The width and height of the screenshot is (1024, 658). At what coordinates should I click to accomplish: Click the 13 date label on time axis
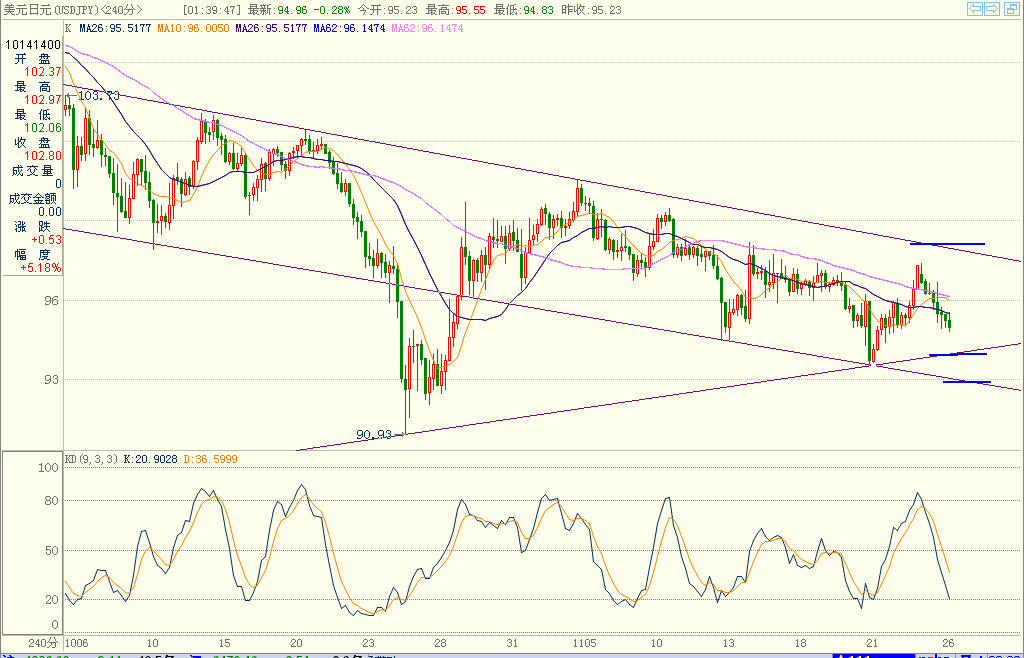[x=728, y=644]
